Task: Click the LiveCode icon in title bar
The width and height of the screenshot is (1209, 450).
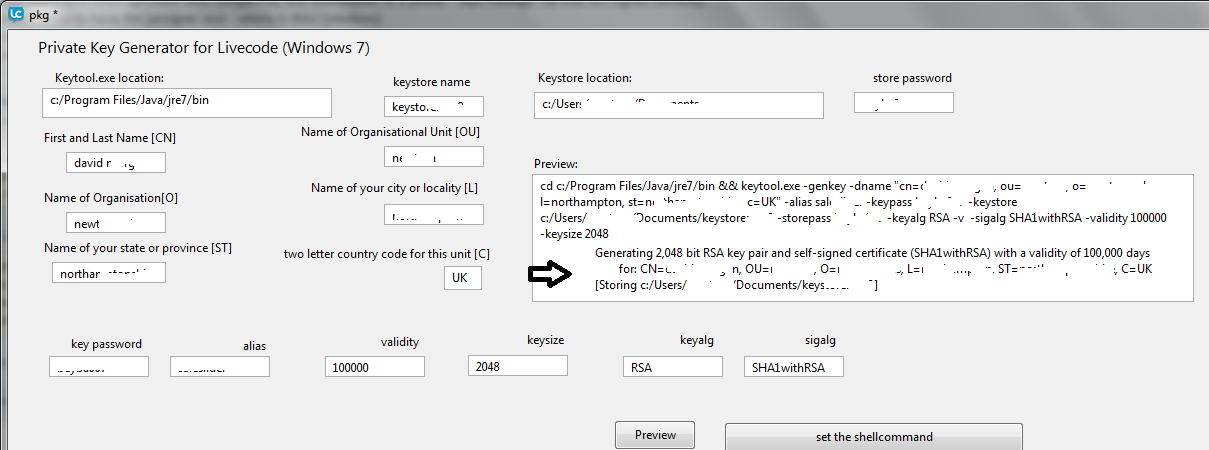Action: pyautogui.click(x=13, y=11)
